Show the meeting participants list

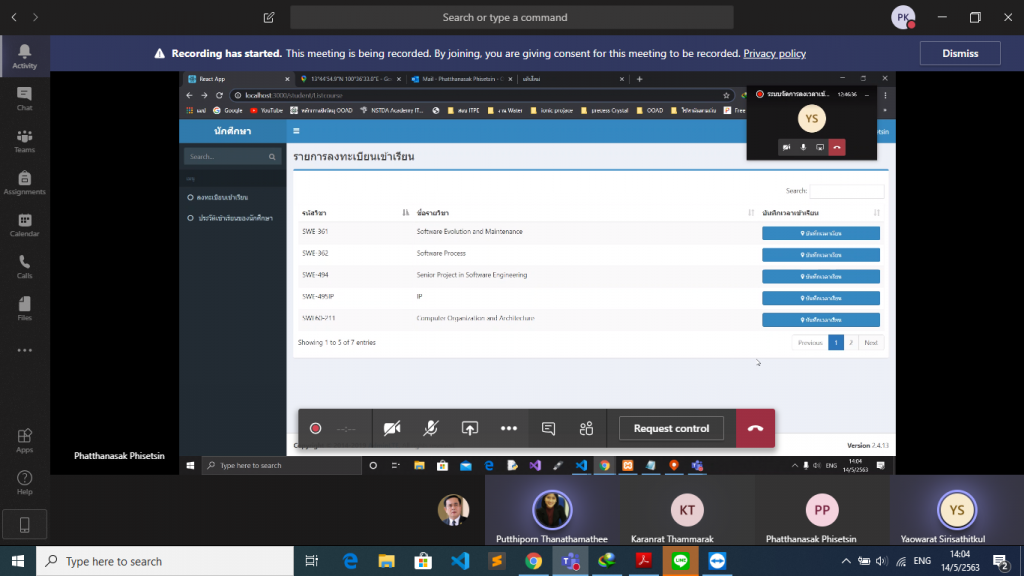[586, 428]
